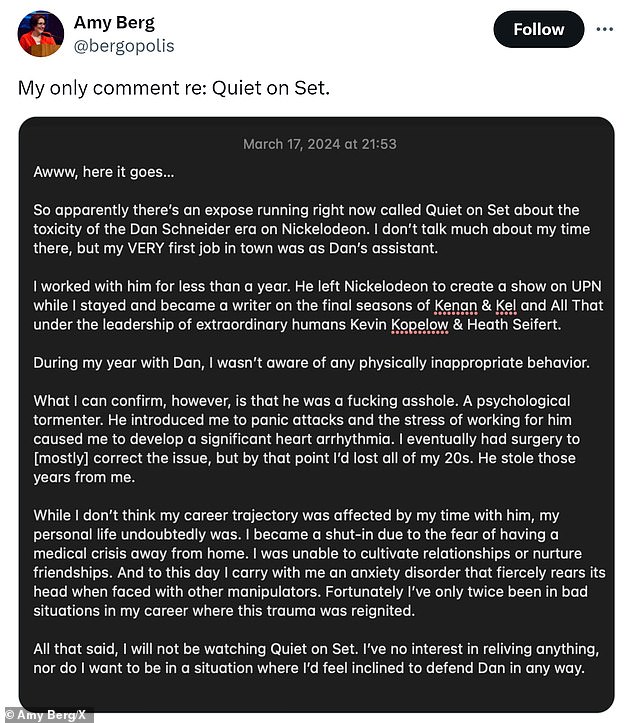Click the spell-flagged word Kel

pyautogui.click(x=506, y=305)
